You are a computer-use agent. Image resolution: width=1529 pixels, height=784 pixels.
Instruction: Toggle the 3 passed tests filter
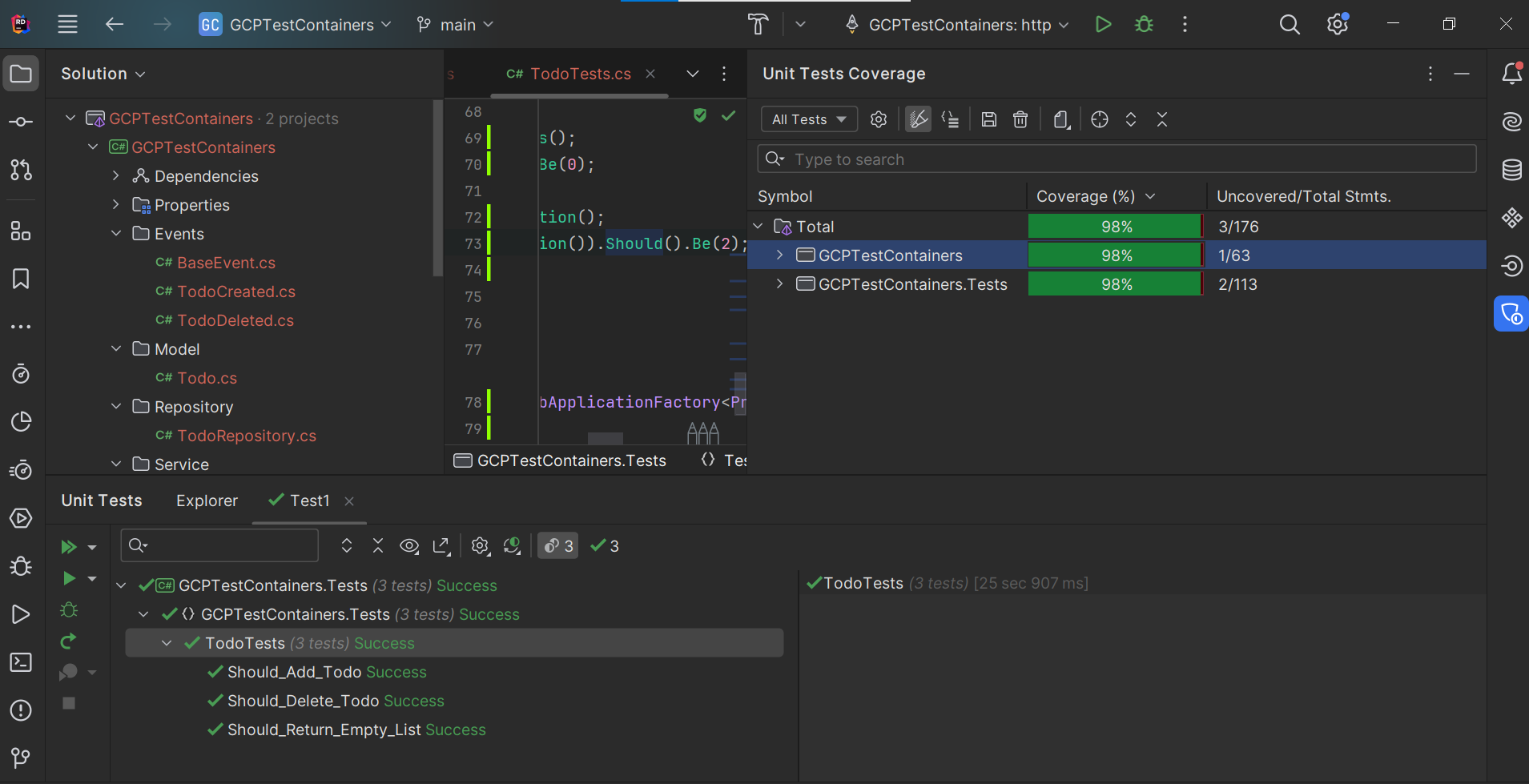[605, 546]
